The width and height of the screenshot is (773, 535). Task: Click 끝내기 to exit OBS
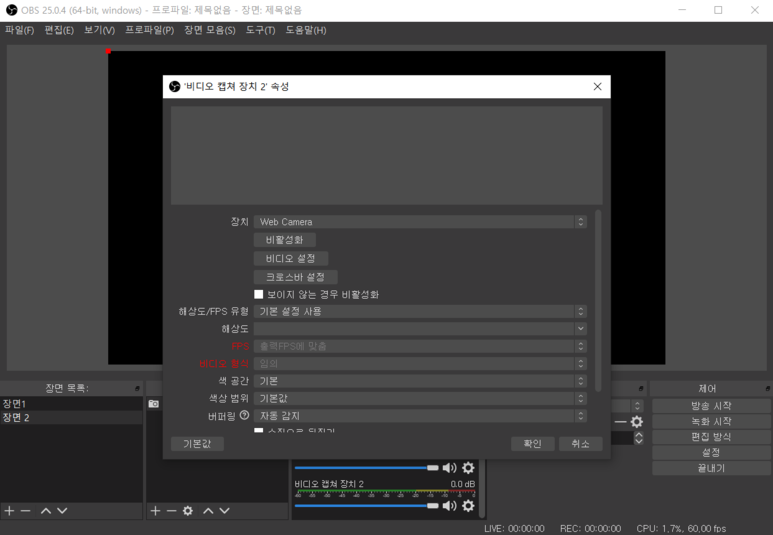711,468
